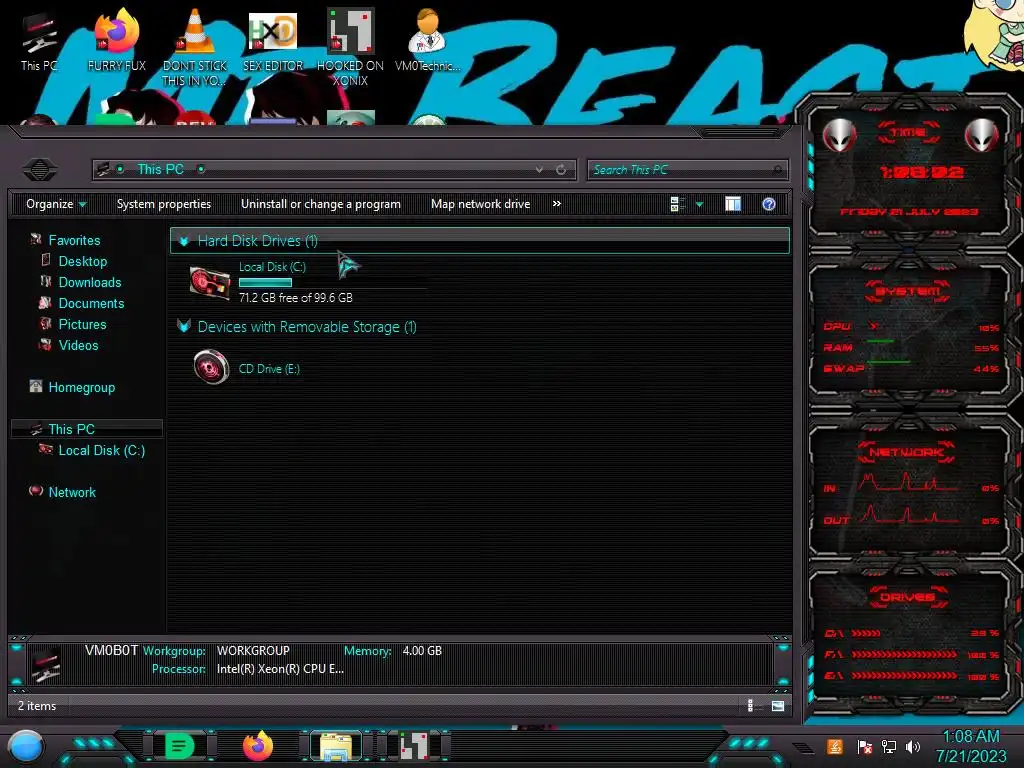Image resolution: width=1024 pixels, height=768 pixels.
Task: Click Uninstall or change a program
Action: click(x=321, y=204)
